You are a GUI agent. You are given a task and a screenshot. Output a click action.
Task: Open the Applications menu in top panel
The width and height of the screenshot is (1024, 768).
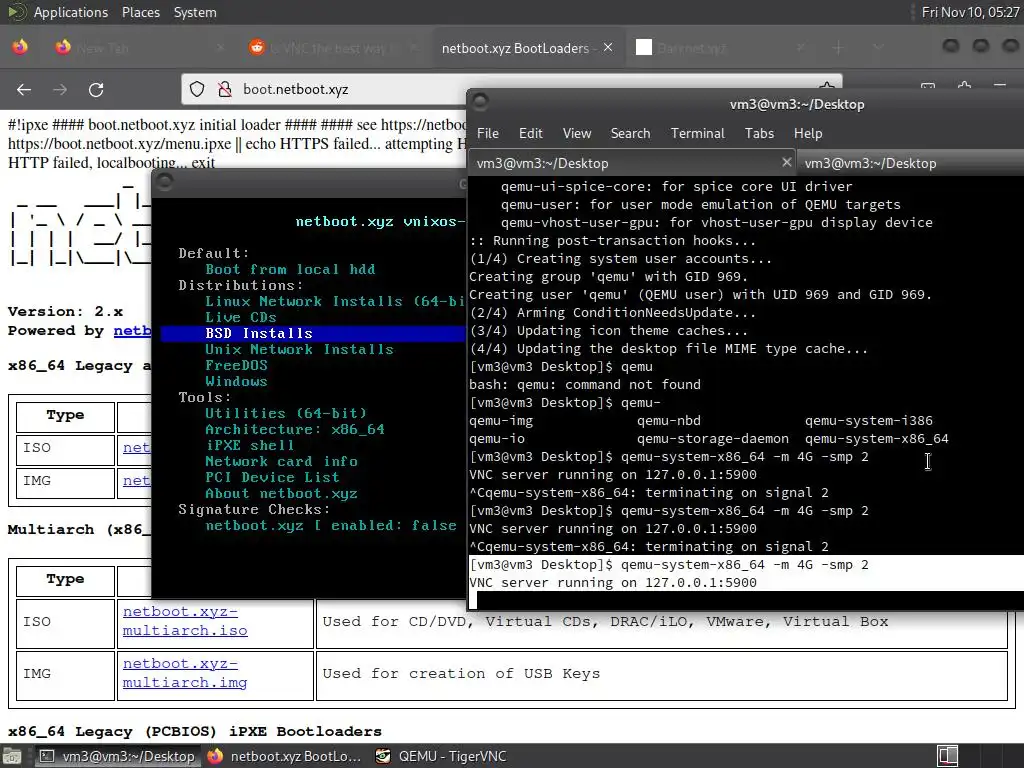coord(71,12)
